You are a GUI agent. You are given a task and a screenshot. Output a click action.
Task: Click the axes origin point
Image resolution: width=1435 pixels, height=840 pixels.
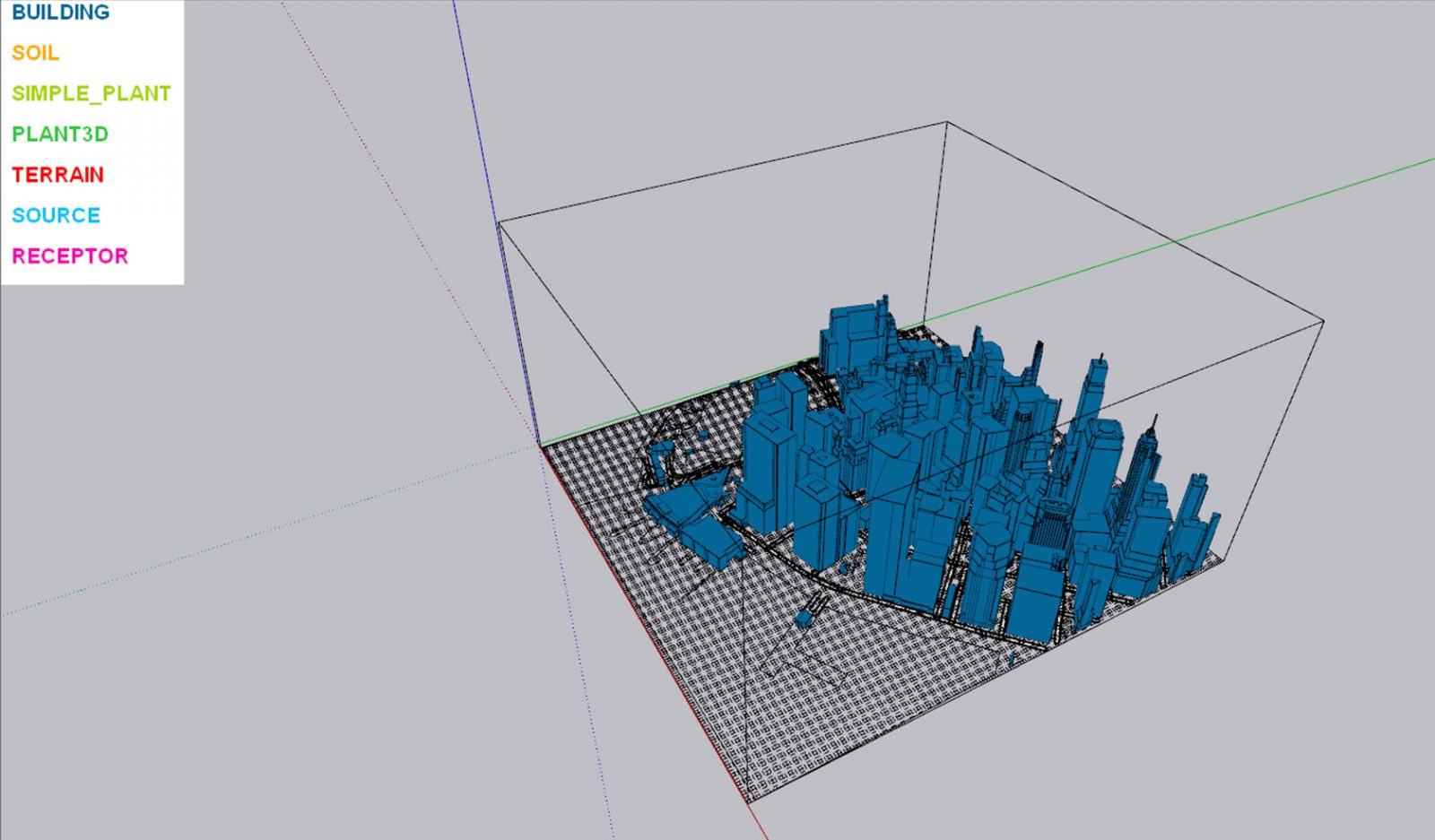(538, 441)
